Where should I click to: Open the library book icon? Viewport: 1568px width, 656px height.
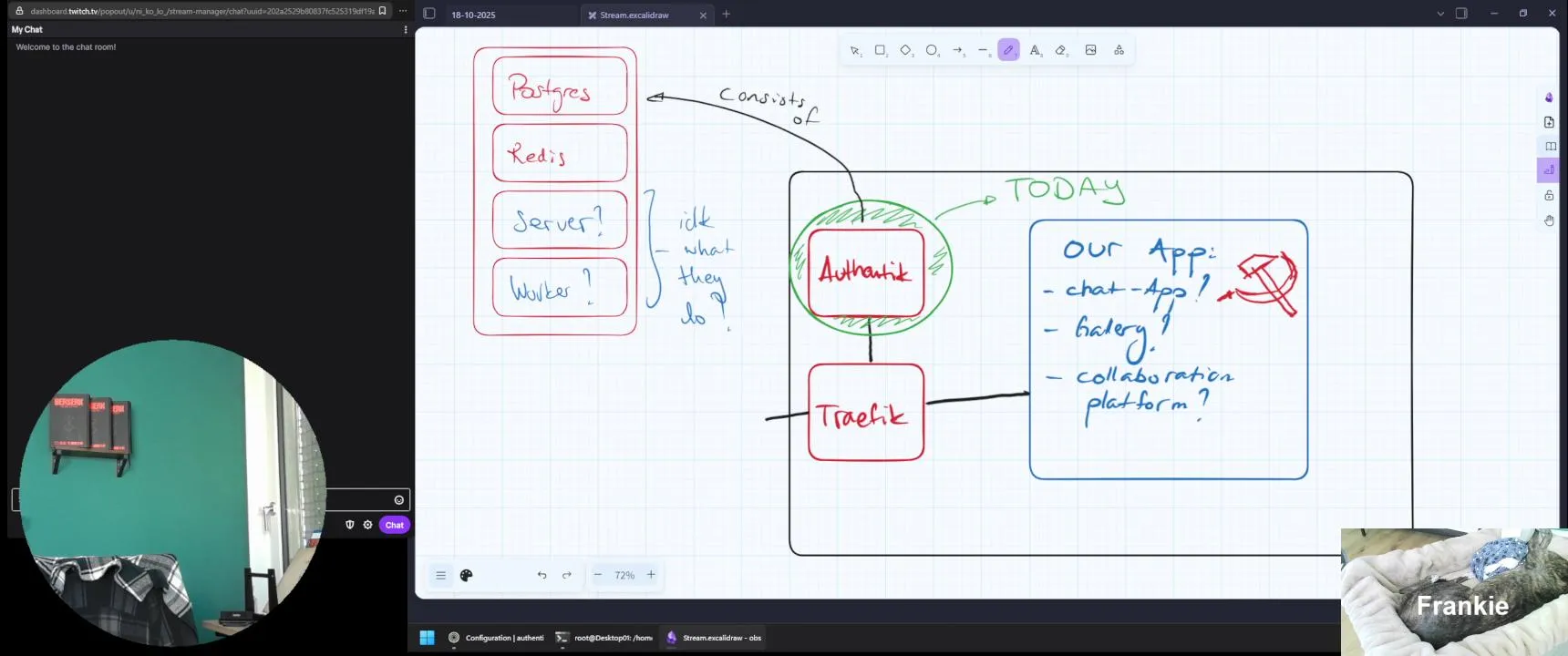1550,147
